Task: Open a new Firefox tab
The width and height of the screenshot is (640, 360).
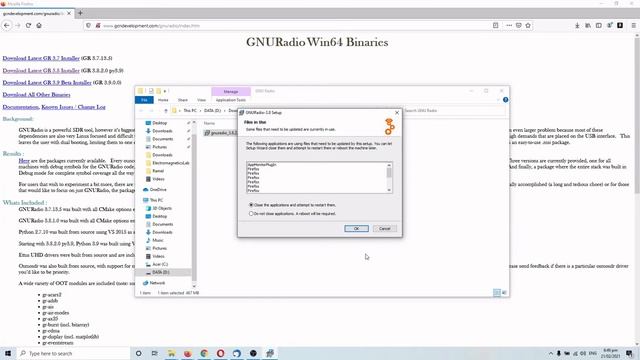Action: 80,13
